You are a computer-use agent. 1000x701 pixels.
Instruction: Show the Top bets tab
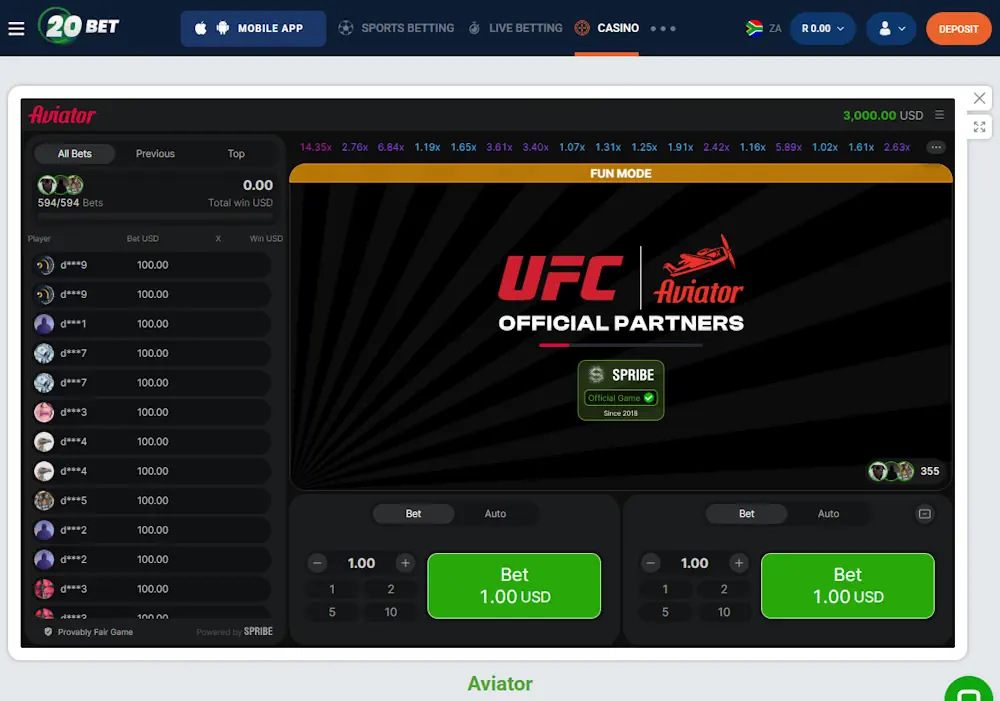pyautogui.click(x=236, y=154)
